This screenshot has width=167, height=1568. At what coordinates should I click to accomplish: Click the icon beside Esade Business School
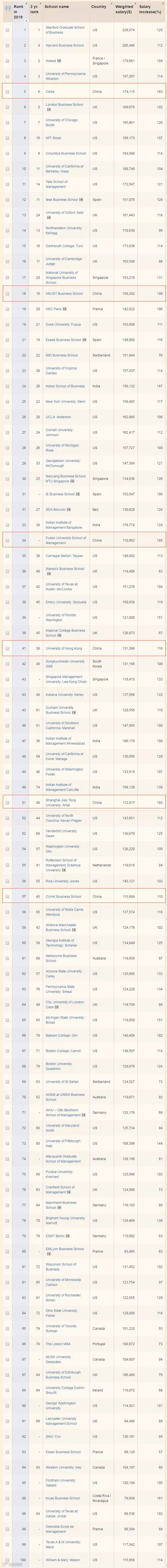click(x=84, y=340)
